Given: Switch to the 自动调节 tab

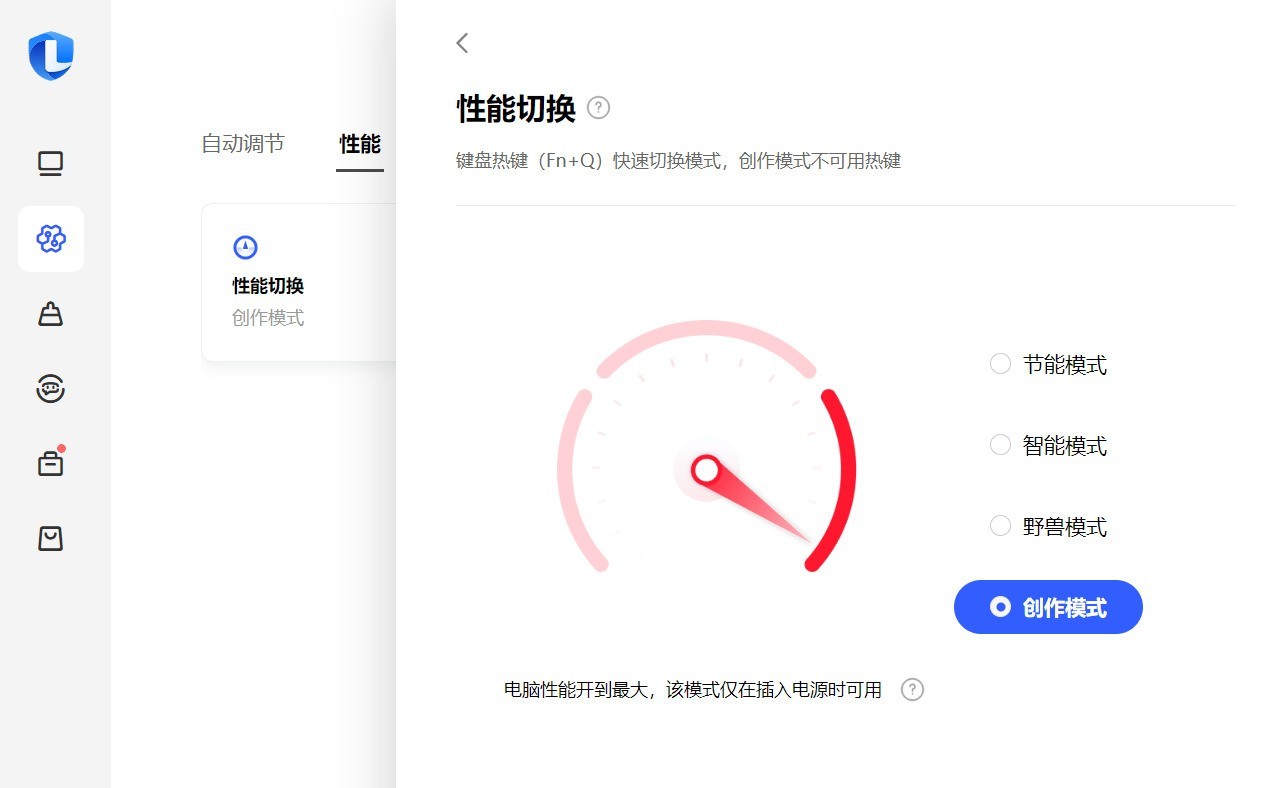Looking at the screenshot, I should click(x=243, y=144).
